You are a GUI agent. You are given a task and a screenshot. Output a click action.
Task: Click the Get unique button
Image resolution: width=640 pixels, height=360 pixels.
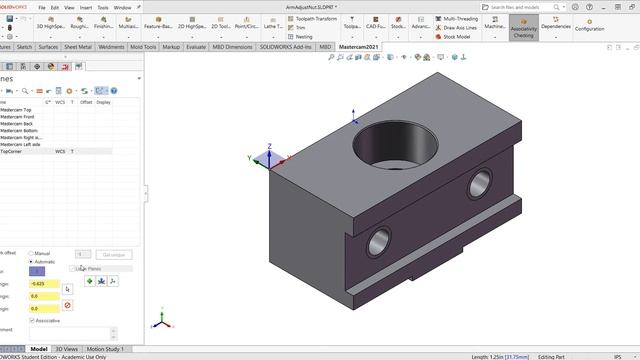point(114,255)
